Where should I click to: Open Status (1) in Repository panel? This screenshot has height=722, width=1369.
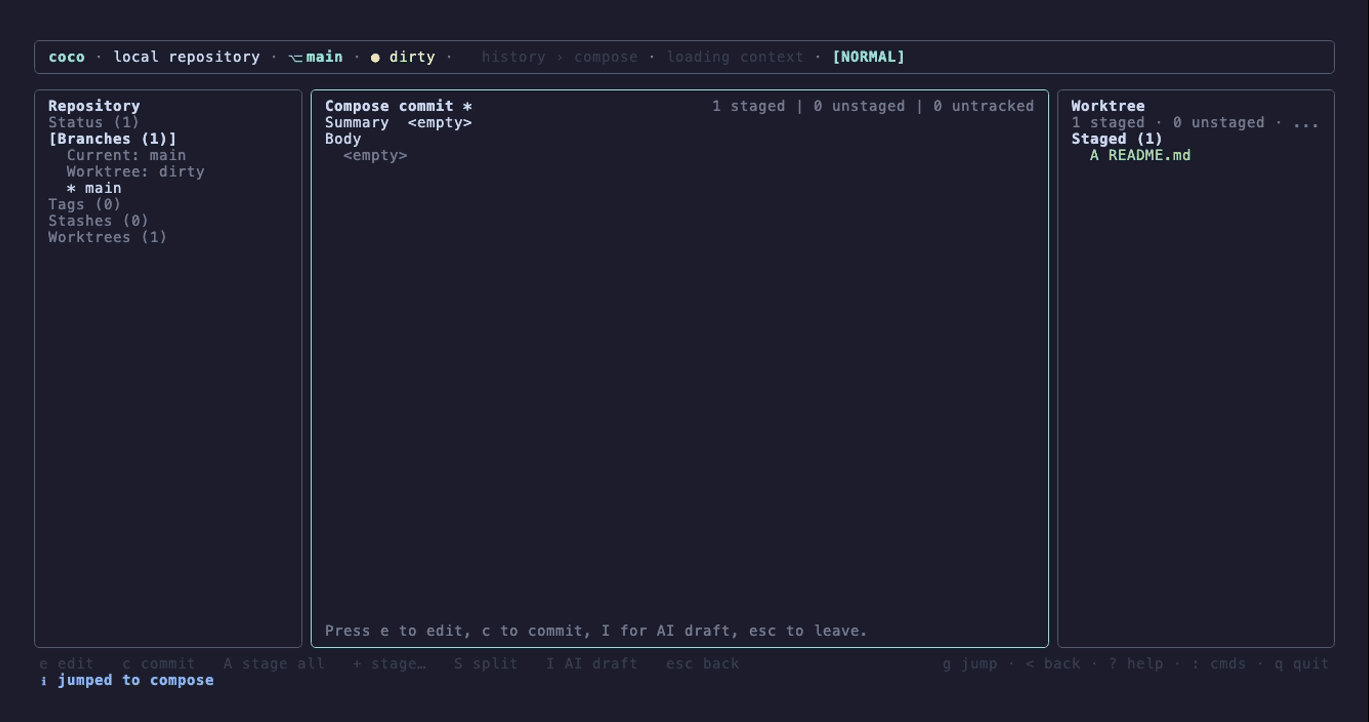click(x=94, y=122)
